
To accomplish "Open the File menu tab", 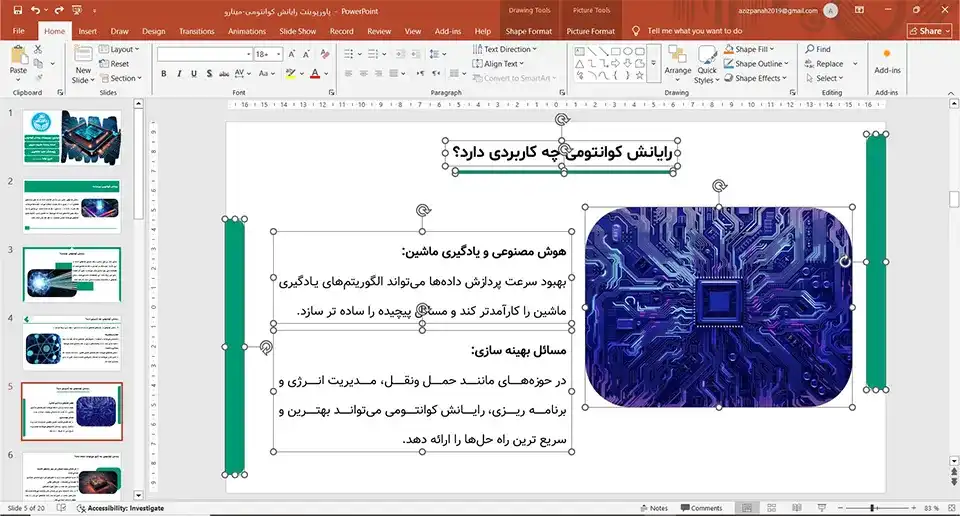I will click(18, 31).
